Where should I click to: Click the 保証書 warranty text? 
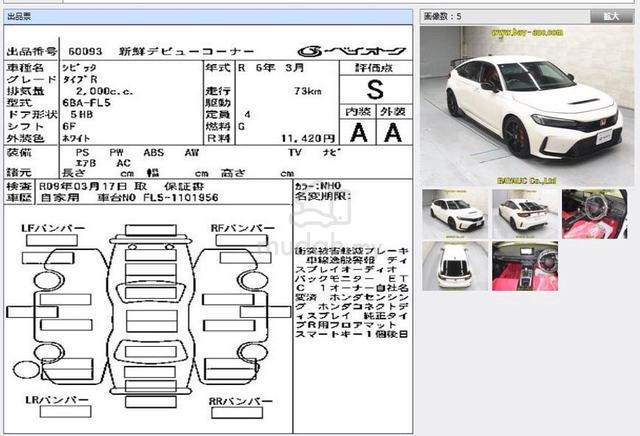click(184, 187)
